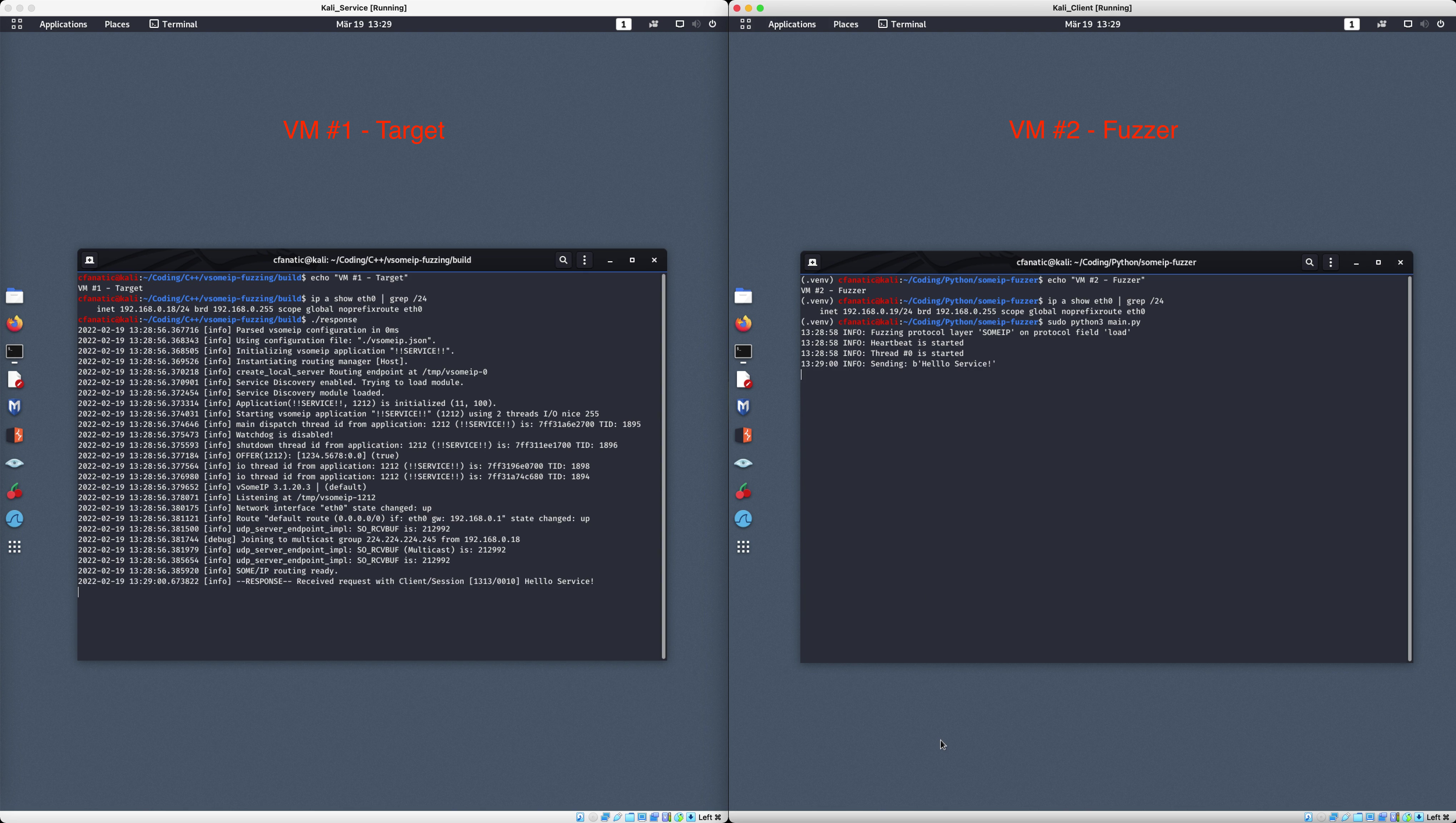1456x823 pixels.
Task: Open Applications menu in Kali_Service
Action: click(63, 24)
